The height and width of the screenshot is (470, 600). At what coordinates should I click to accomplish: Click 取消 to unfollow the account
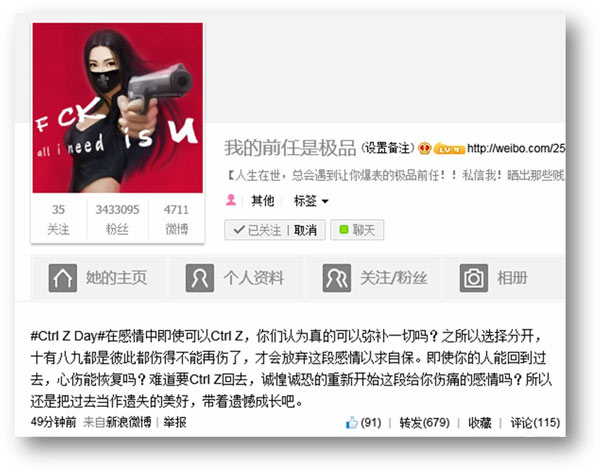305,230
